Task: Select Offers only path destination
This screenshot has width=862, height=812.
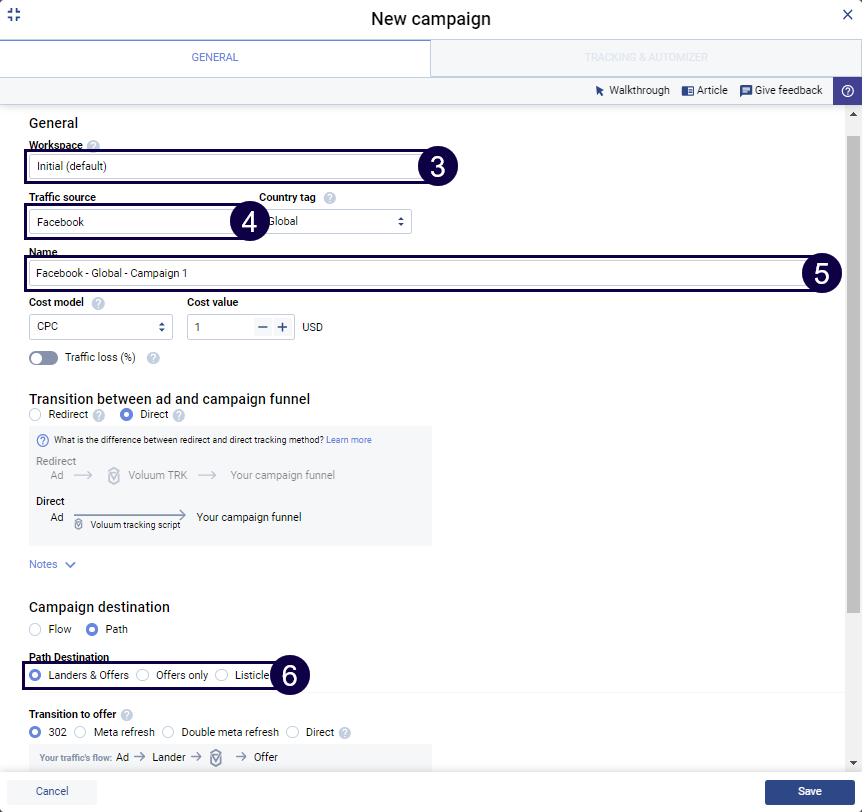Action: click(x=143, y=676)
